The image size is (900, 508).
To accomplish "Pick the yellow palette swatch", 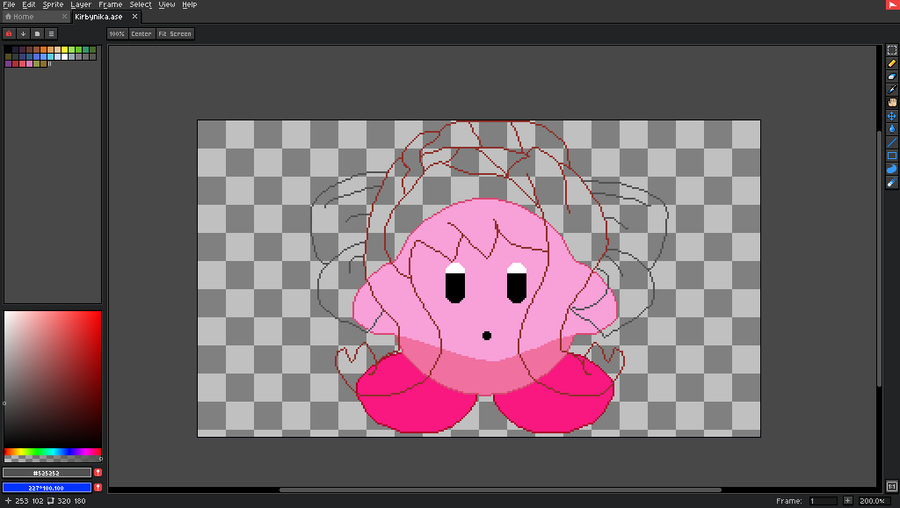I will coord(65,50).
